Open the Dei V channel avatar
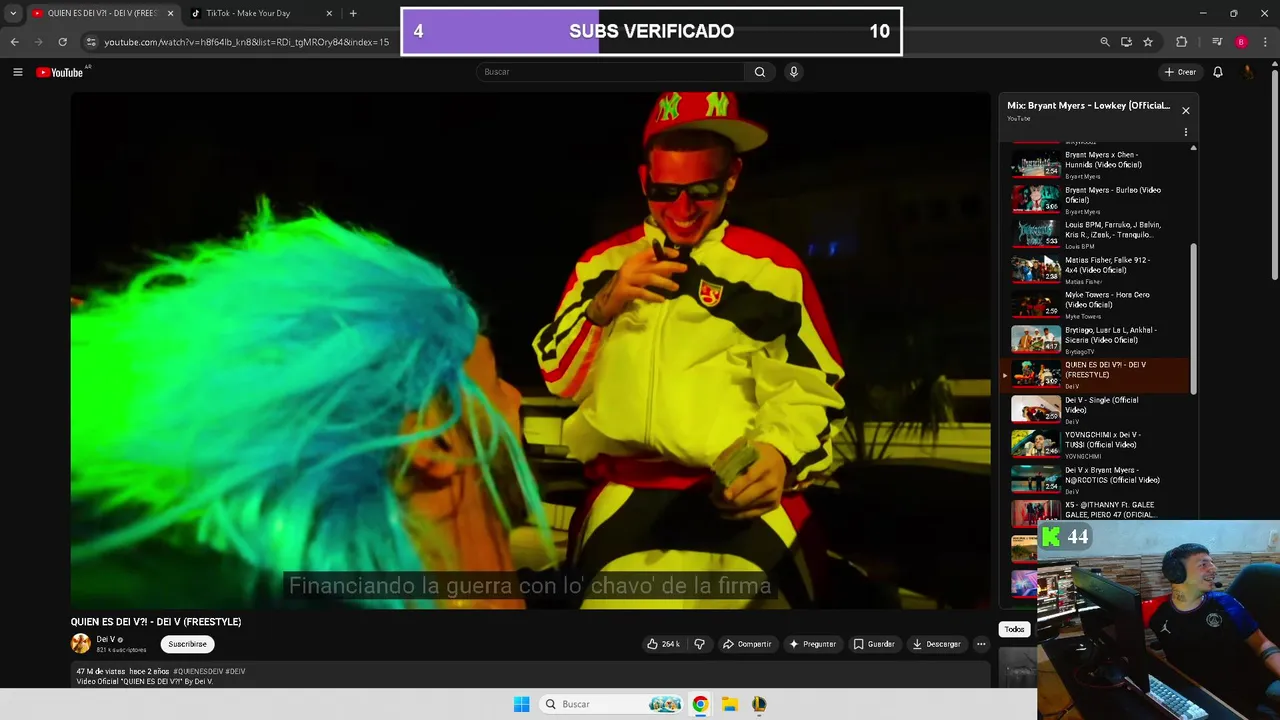The width and height of the screenshot is (1280, 720). pos(80,644)
